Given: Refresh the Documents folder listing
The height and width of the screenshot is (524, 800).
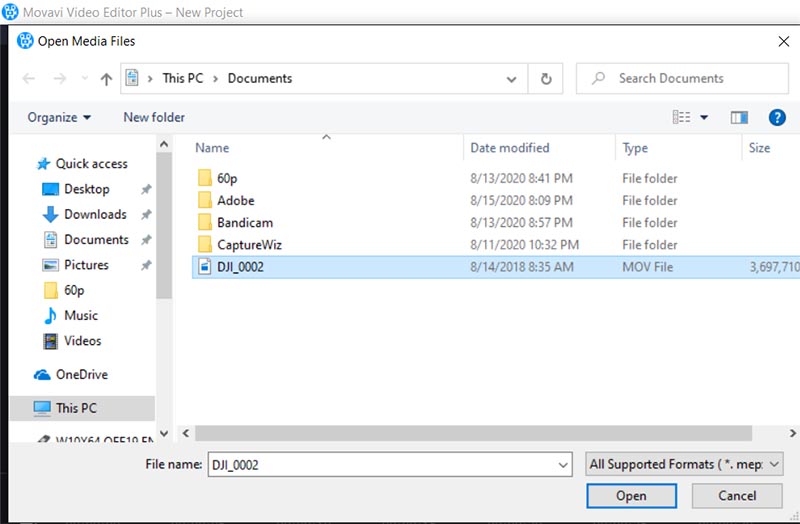Looking at the screenshot, I should [545, 79].
